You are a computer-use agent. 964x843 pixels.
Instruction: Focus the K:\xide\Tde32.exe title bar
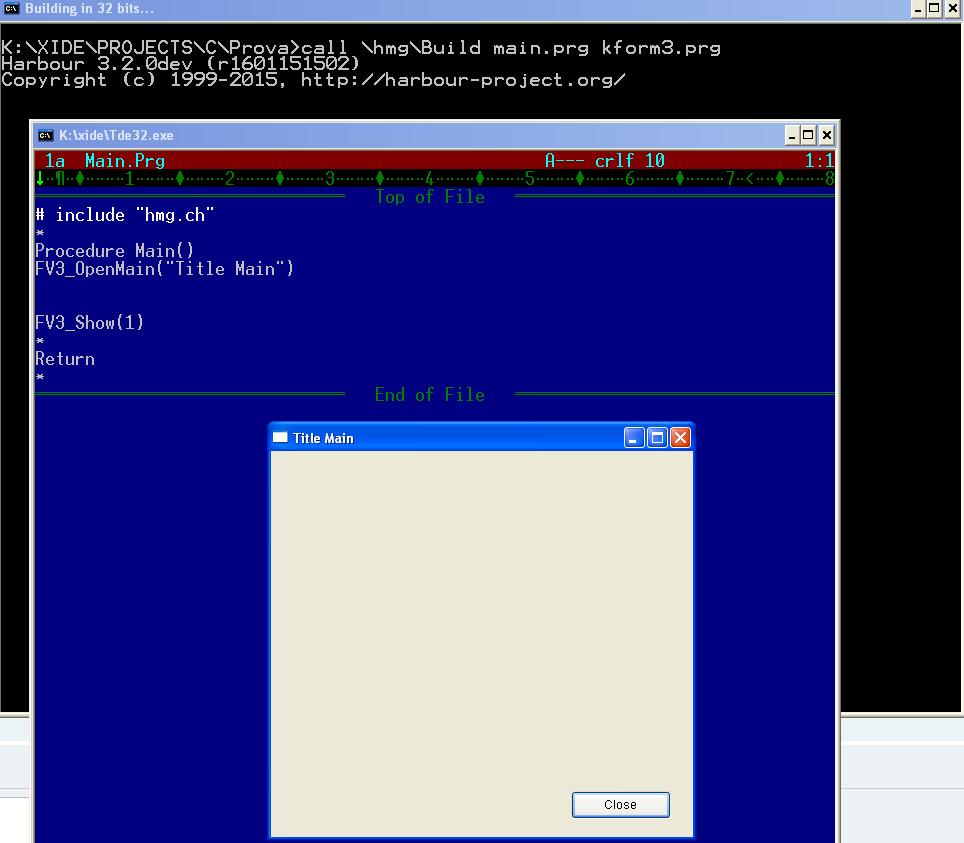tap(400, 135)
